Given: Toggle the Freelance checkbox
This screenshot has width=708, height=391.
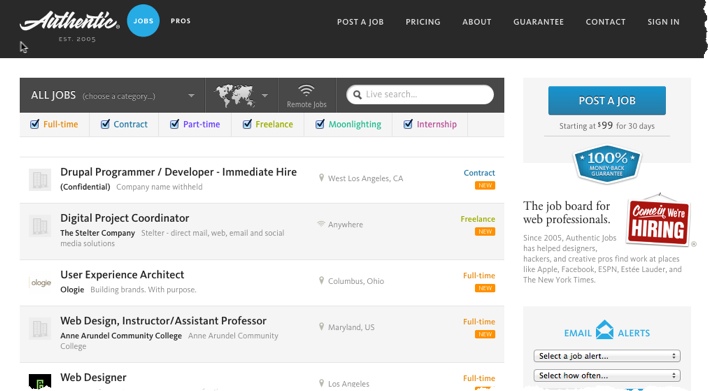Looking at the screenshot, I should [x=247, y=124].
